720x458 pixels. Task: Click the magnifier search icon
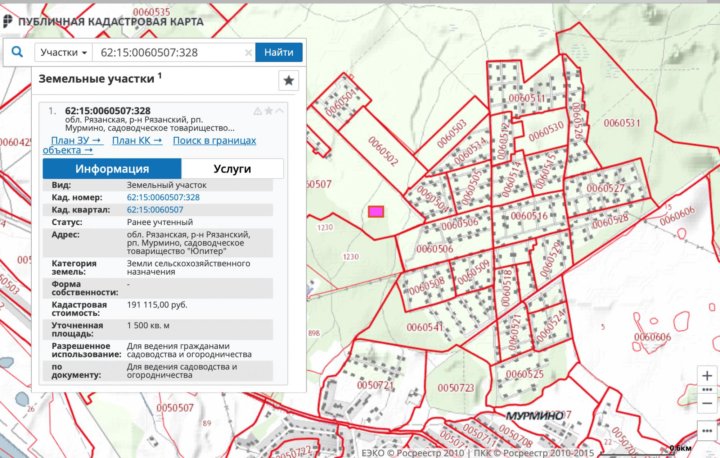coord(17,52)
